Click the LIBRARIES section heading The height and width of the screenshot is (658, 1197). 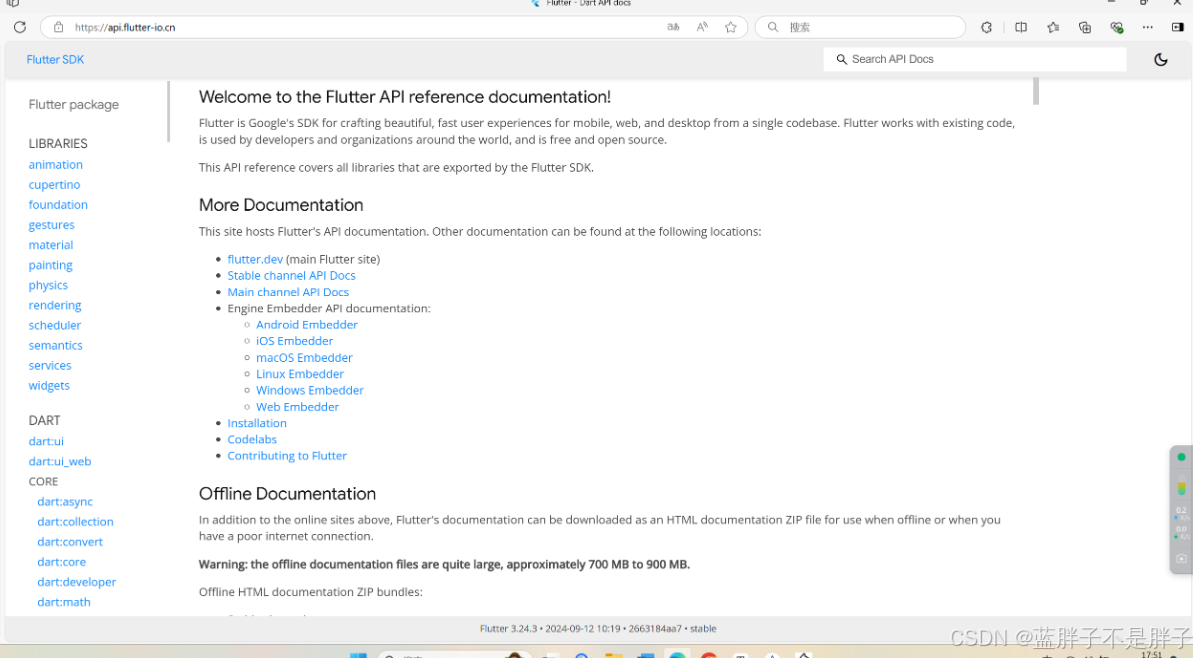click(58, 144)
